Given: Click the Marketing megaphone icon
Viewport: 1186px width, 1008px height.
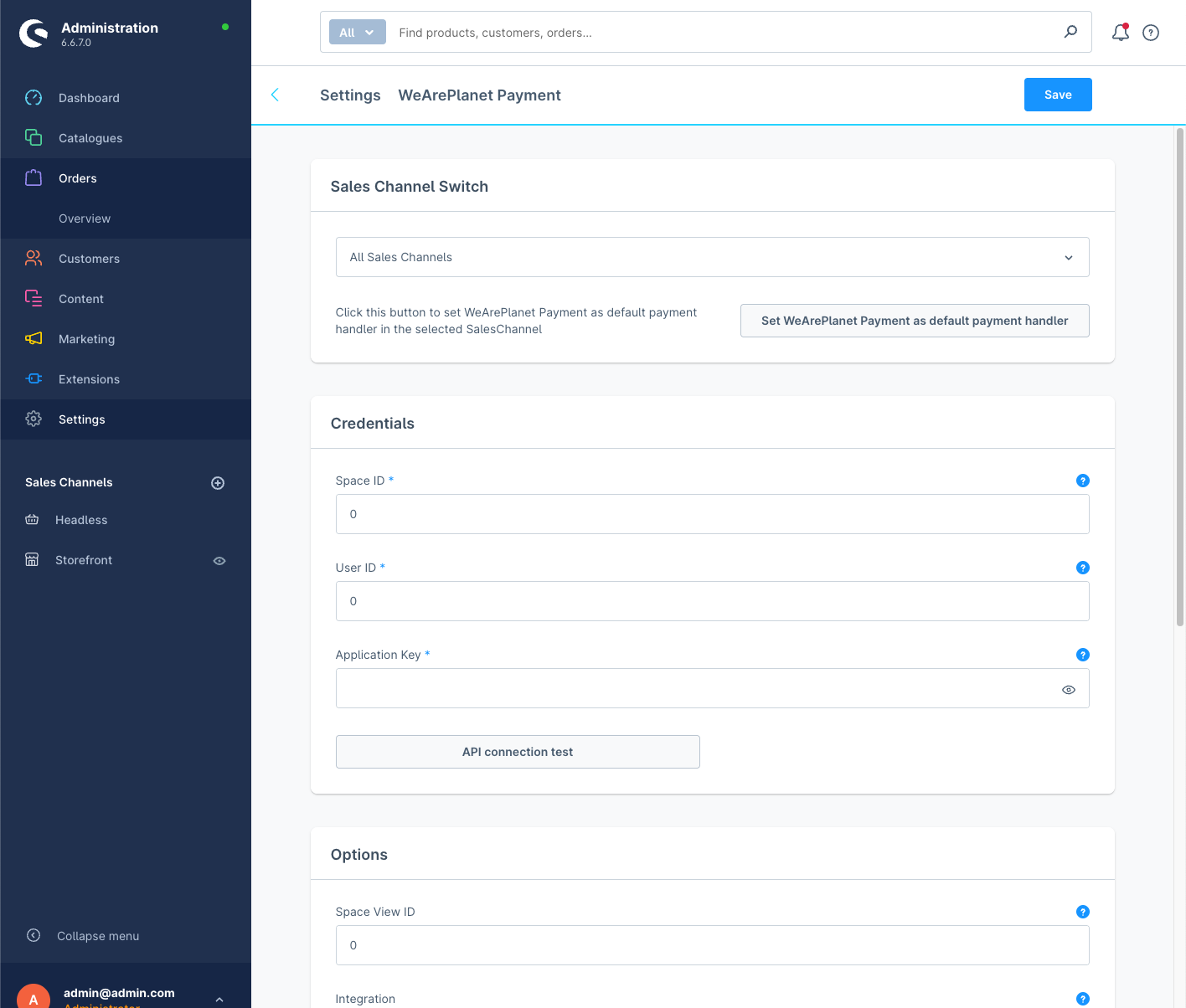Looking at the screenshot, I should (x=34, y=338).
